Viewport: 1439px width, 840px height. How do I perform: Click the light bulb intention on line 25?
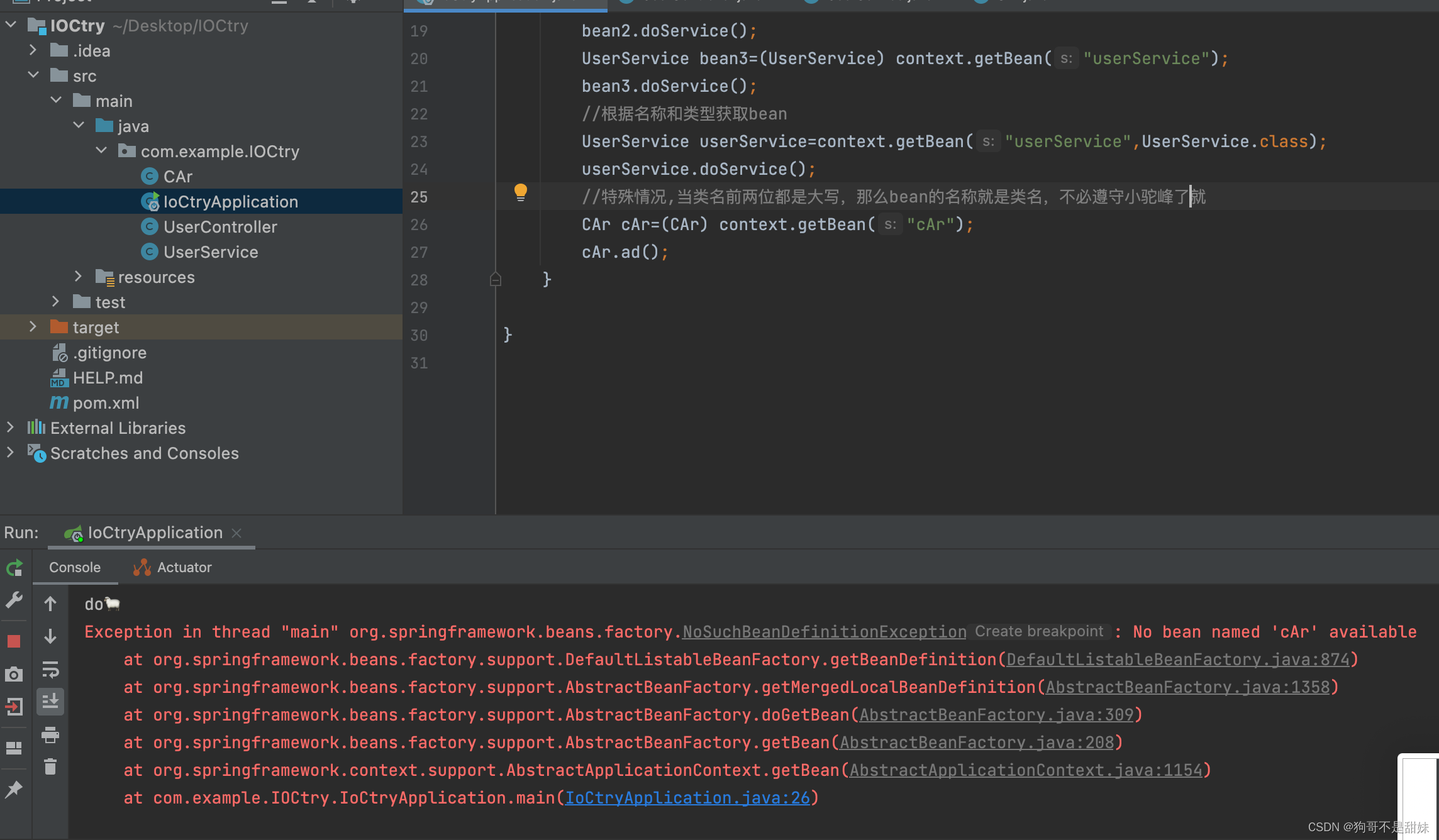coord(520,193)
